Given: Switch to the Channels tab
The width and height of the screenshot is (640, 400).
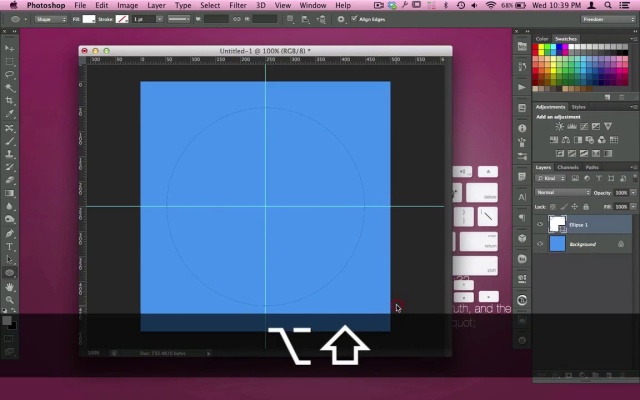Looking at the screenshot, I should (568, 167).
